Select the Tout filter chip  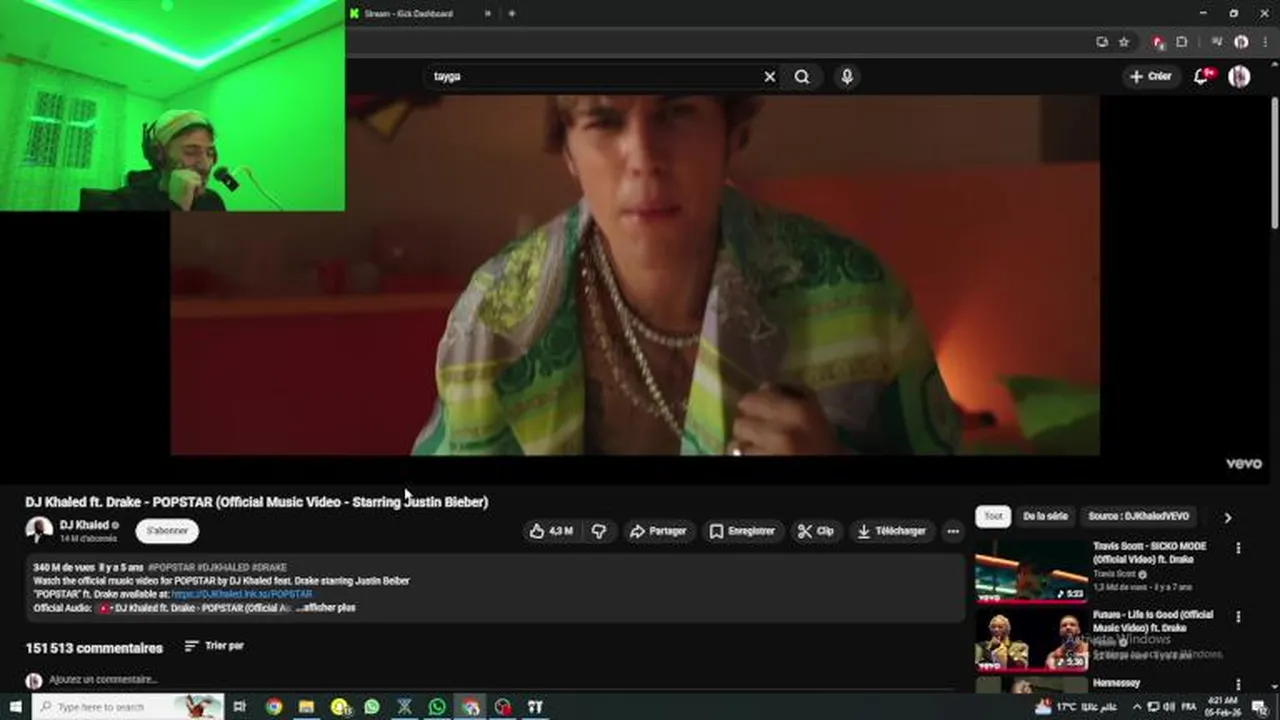tap(993, 516)
